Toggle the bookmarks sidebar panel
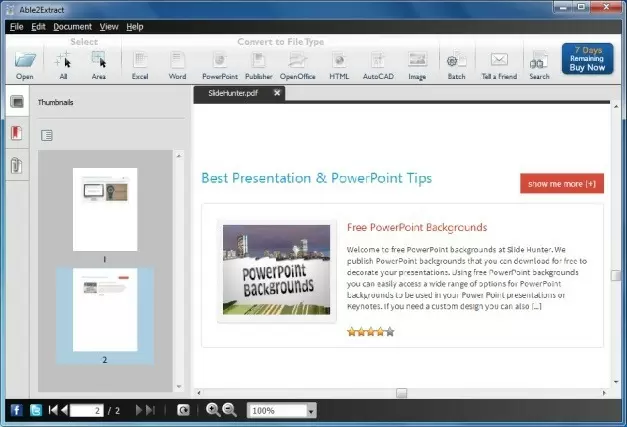This screenshot has width=627, height=427. pyautogui.click(x=16, y=133)
